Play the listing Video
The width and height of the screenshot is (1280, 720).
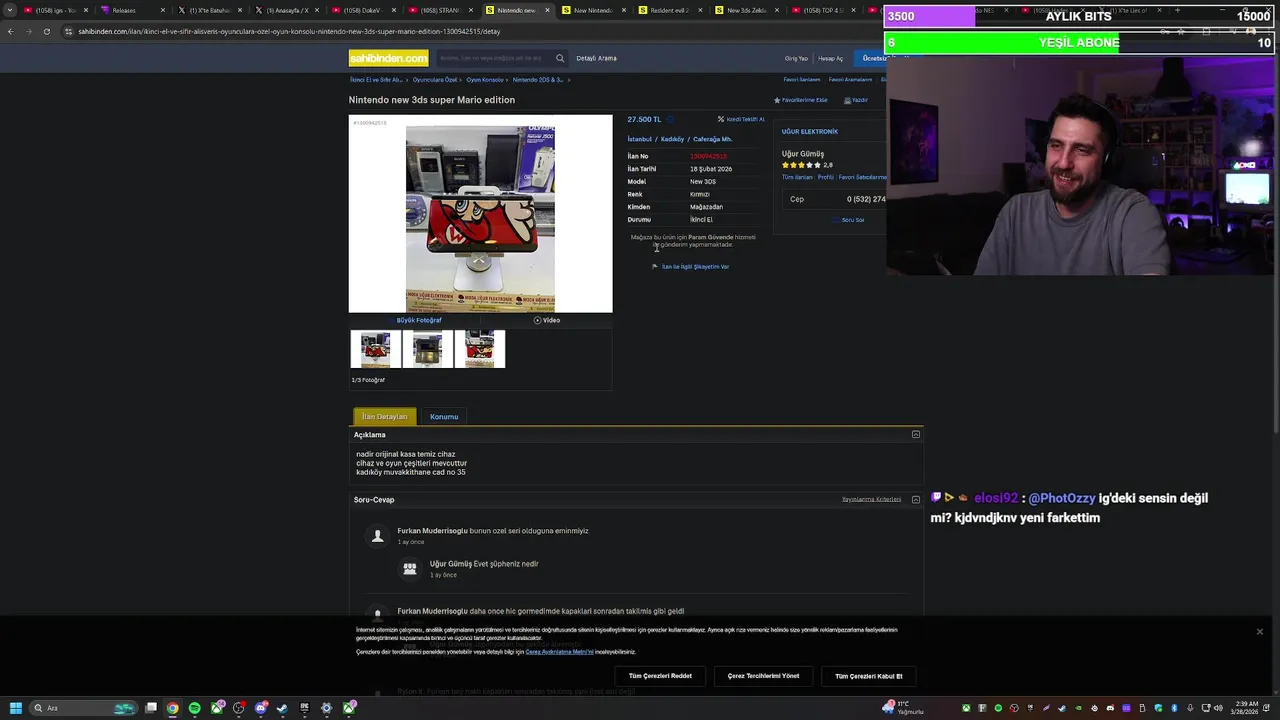tap(547, 320)
